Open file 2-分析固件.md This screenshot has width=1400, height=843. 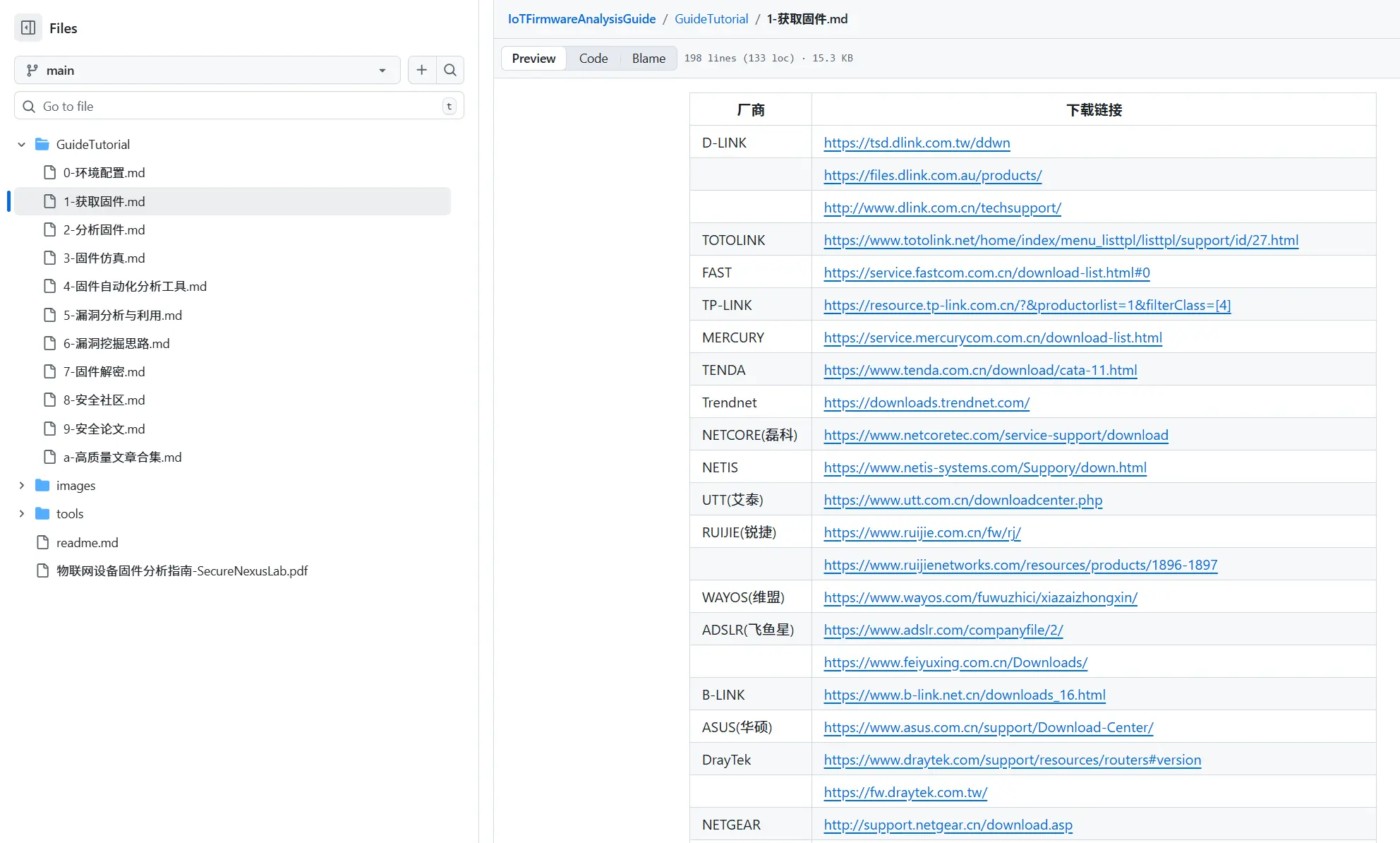point(104,230)
